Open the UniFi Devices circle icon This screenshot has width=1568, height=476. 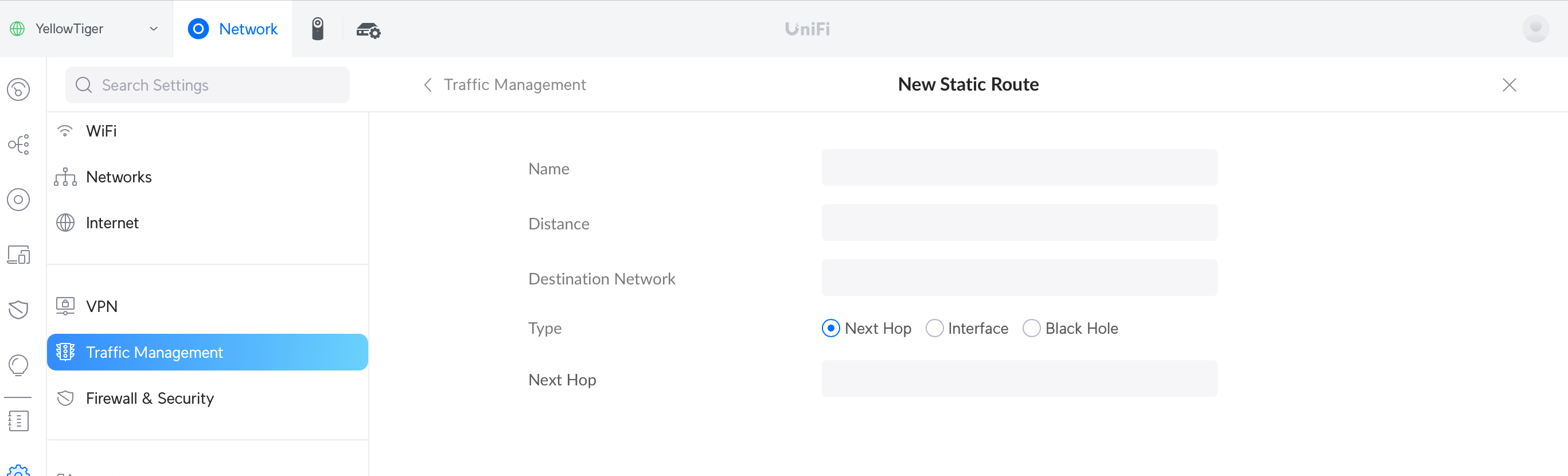pyautogui.click(x=18, y=199)
